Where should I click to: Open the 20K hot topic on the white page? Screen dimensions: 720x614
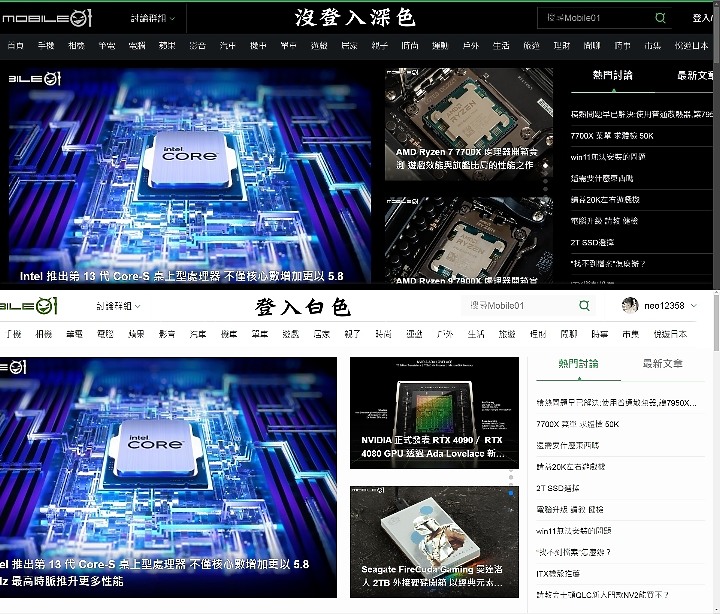click(x=570, y=467)
